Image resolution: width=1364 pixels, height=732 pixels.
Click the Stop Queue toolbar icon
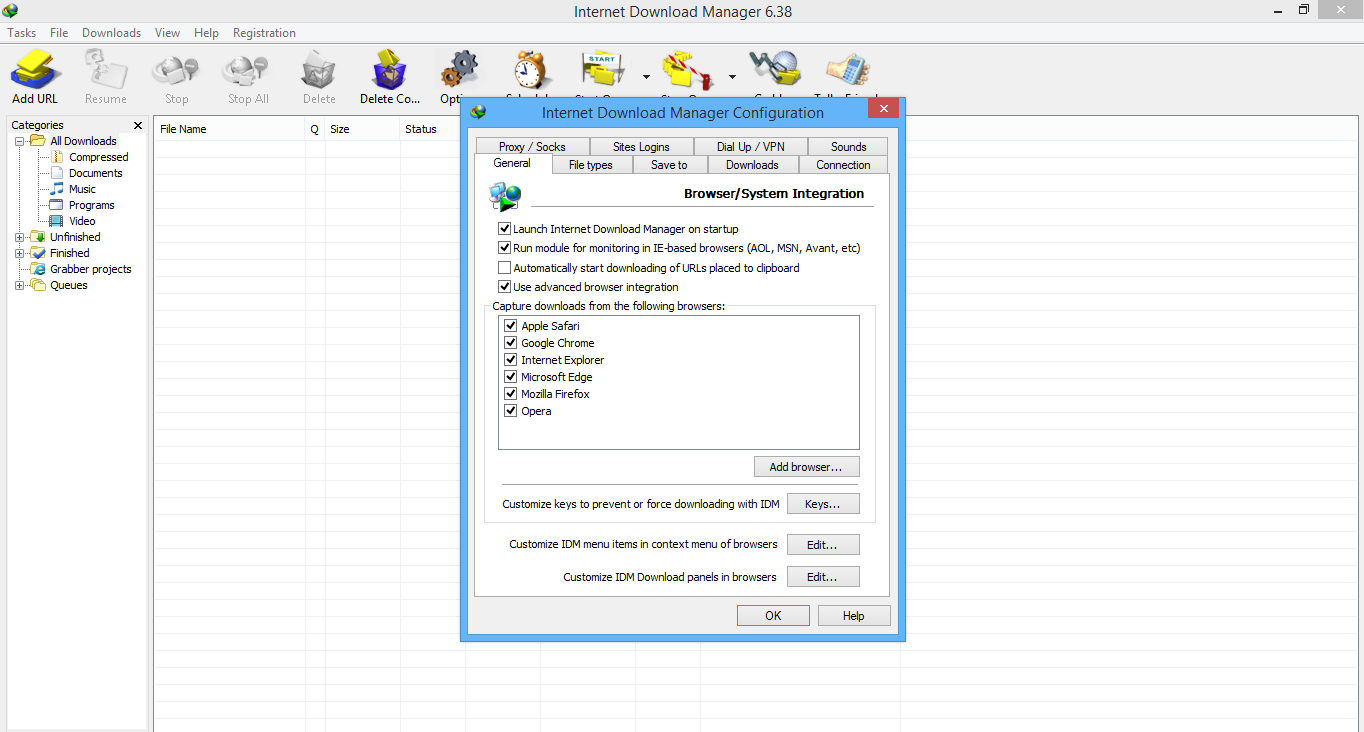pyautogui.click(x=689, y=70)
